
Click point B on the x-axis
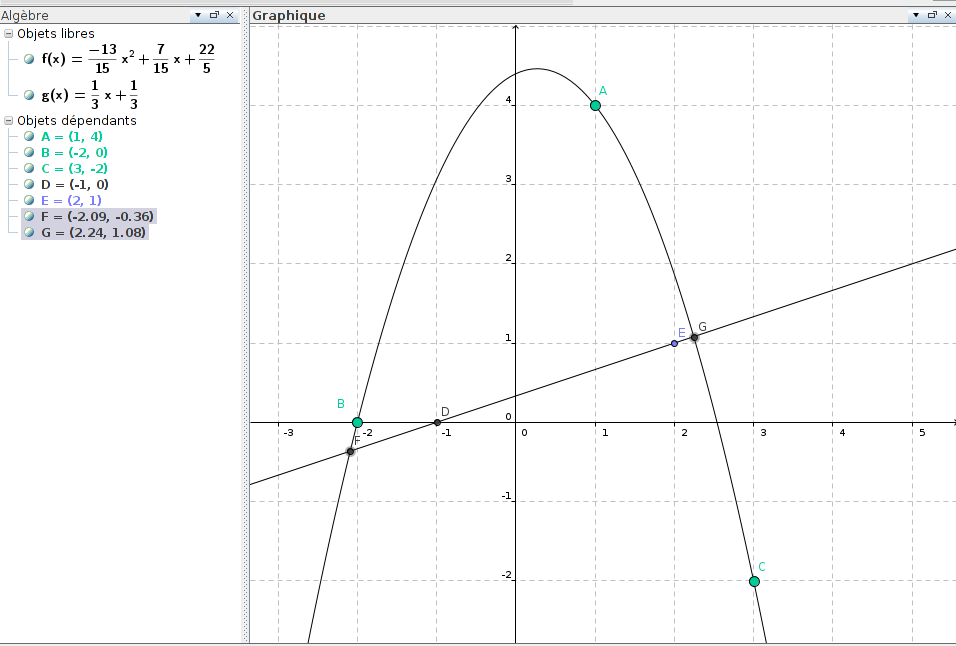tap(357, 422)
